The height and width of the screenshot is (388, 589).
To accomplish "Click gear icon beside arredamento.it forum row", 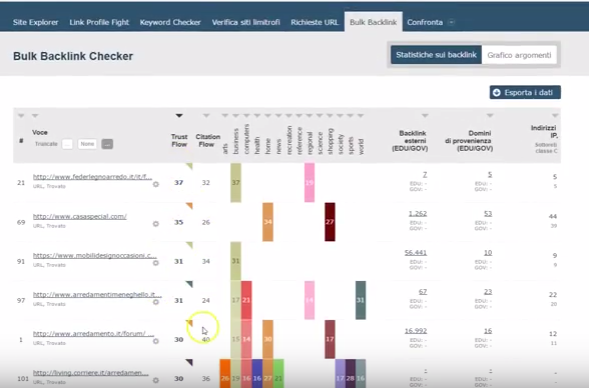I will pyautogui.click(x=156, y=341).
